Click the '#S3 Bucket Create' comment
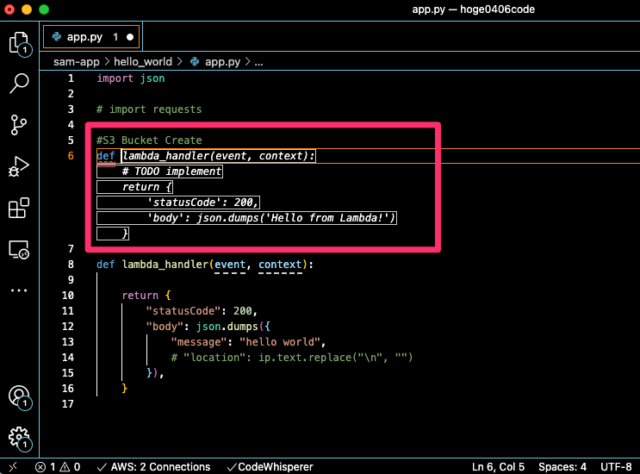The image size is (640, 474). (149, 140)
